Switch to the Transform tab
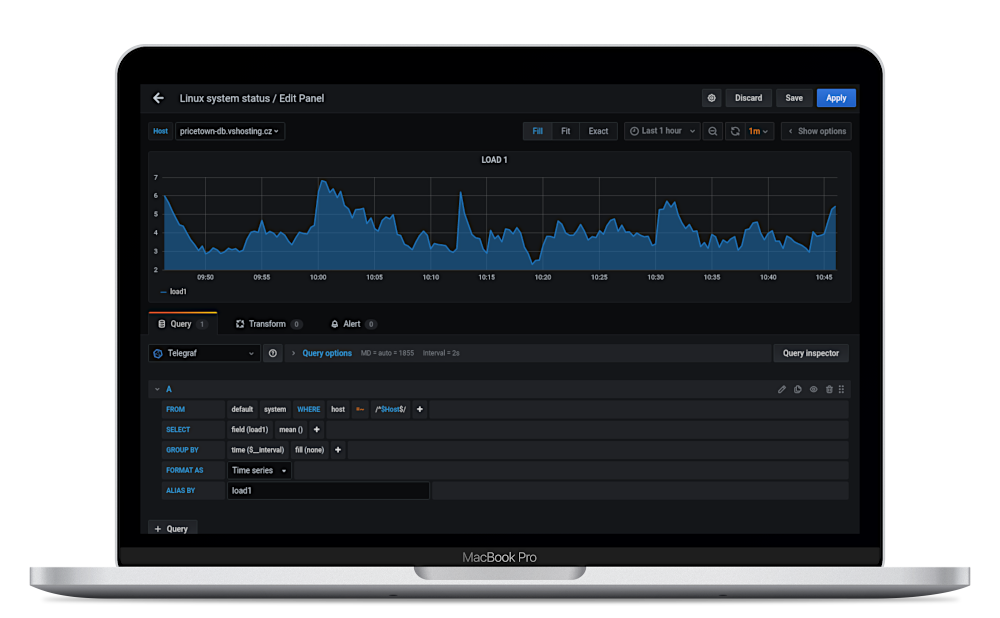The height and width of the screenshot is (618, 1000). (x=268, y=324)
